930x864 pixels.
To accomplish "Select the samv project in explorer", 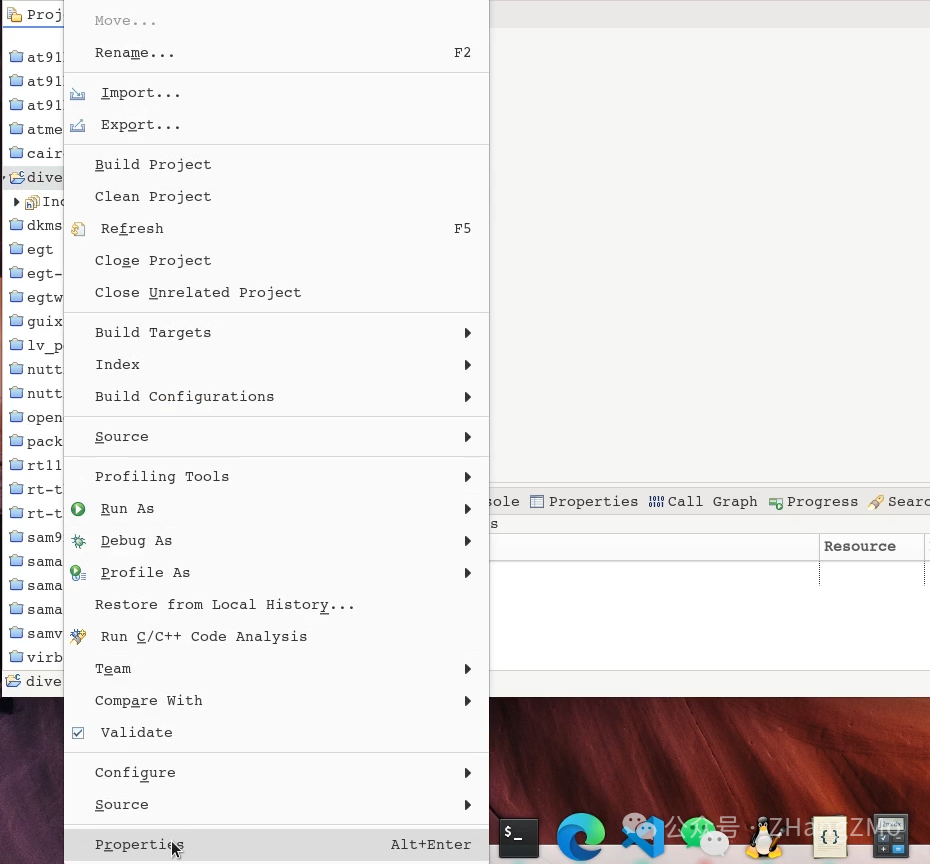I will pyautogui.click(x=37, y=633).
